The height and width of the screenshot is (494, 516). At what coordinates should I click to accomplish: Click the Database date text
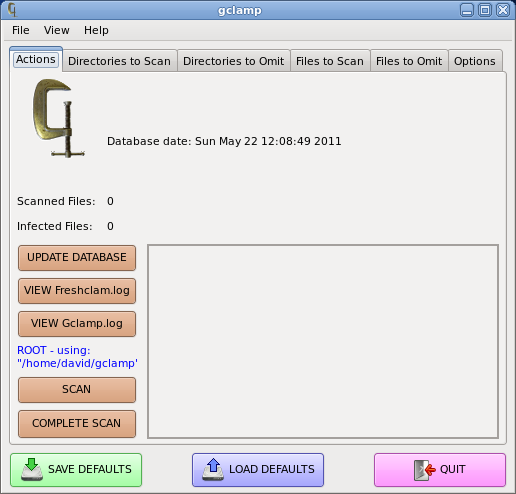pyautogui.click(x=224, y=141)
